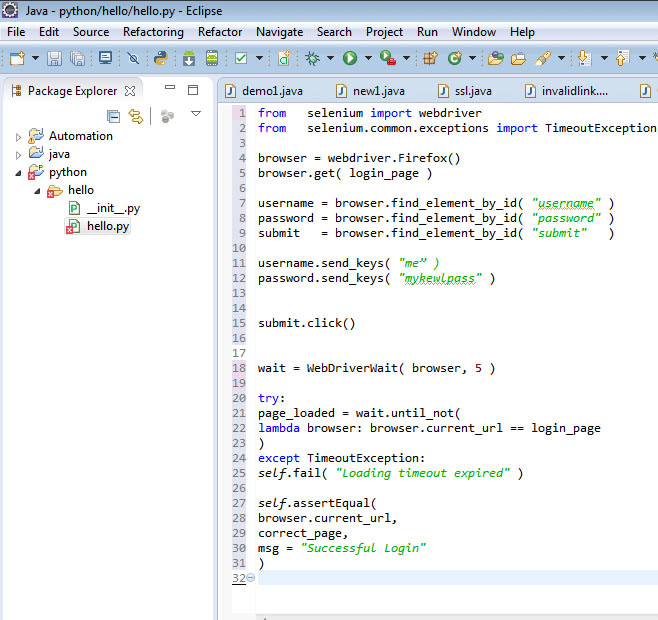Open the Navigate menu
The width and height of the screenshot is (658, 620).
(x=279, y=32)
